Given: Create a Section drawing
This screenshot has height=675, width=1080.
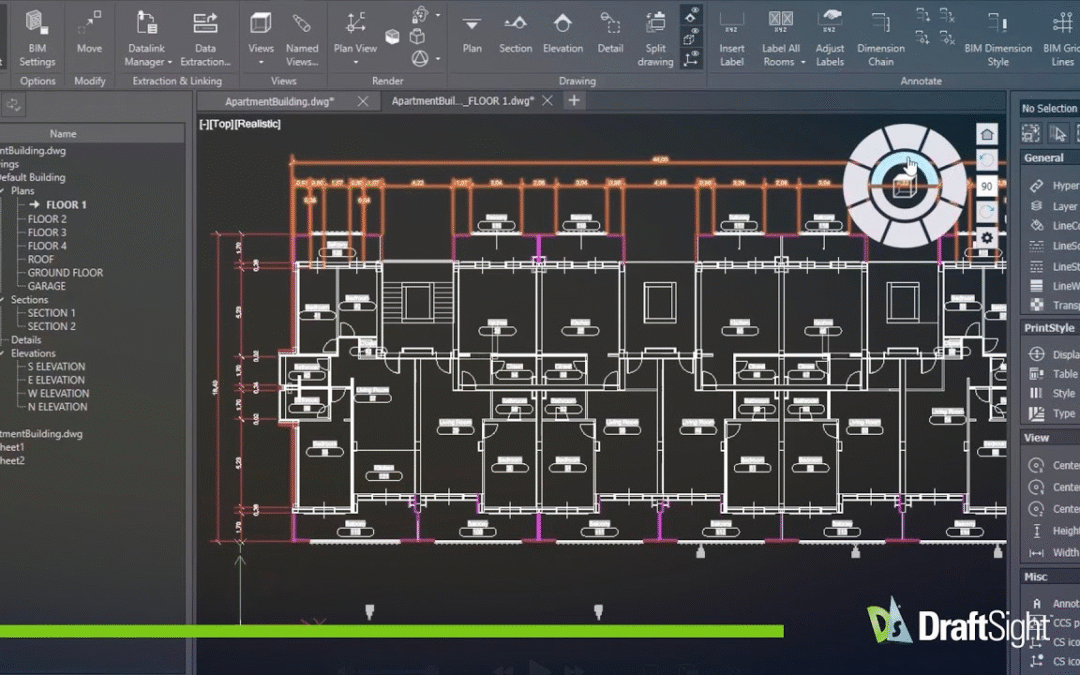Looking at the screenshot, I should 515,33.
